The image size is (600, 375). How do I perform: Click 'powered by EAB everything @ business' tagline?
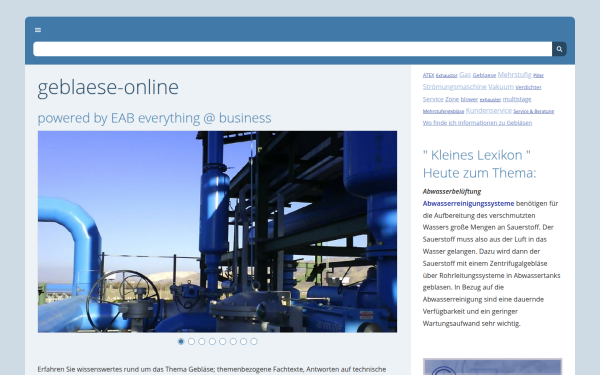pos(154,118)
